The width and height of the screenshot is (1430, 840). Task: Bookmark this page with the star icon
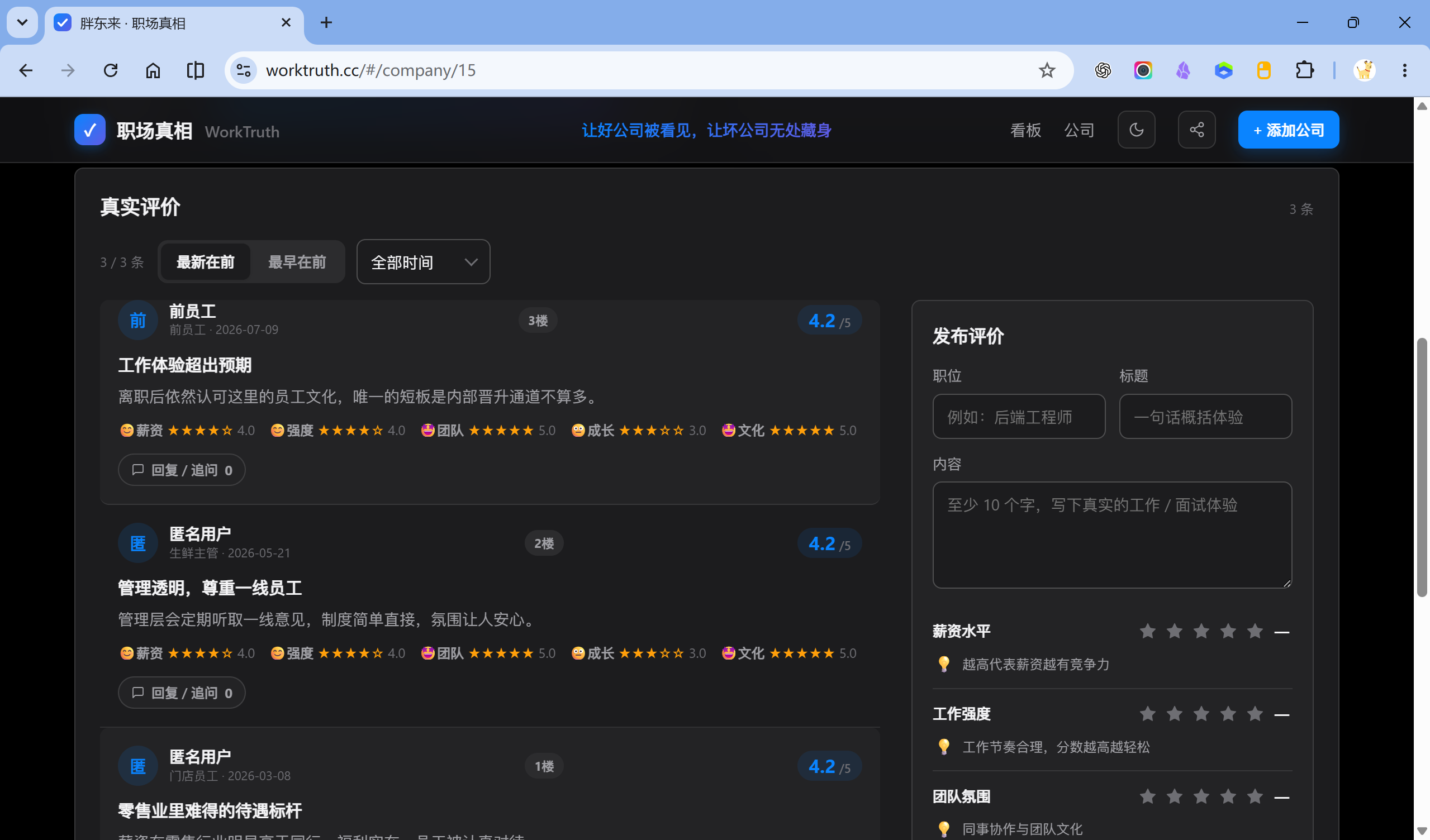(1047, 70)
